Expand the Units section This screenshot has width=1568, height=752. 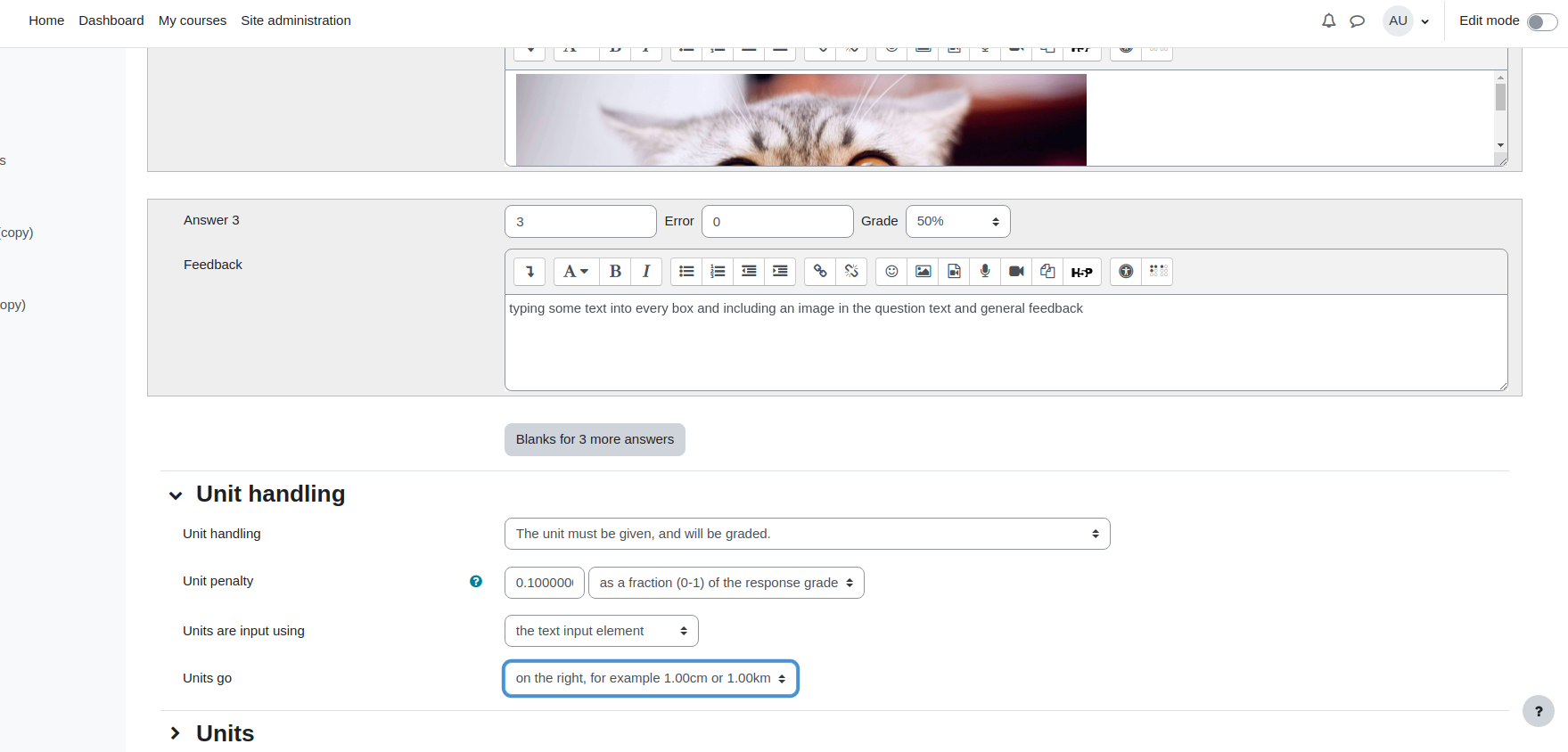pos(176,733)
